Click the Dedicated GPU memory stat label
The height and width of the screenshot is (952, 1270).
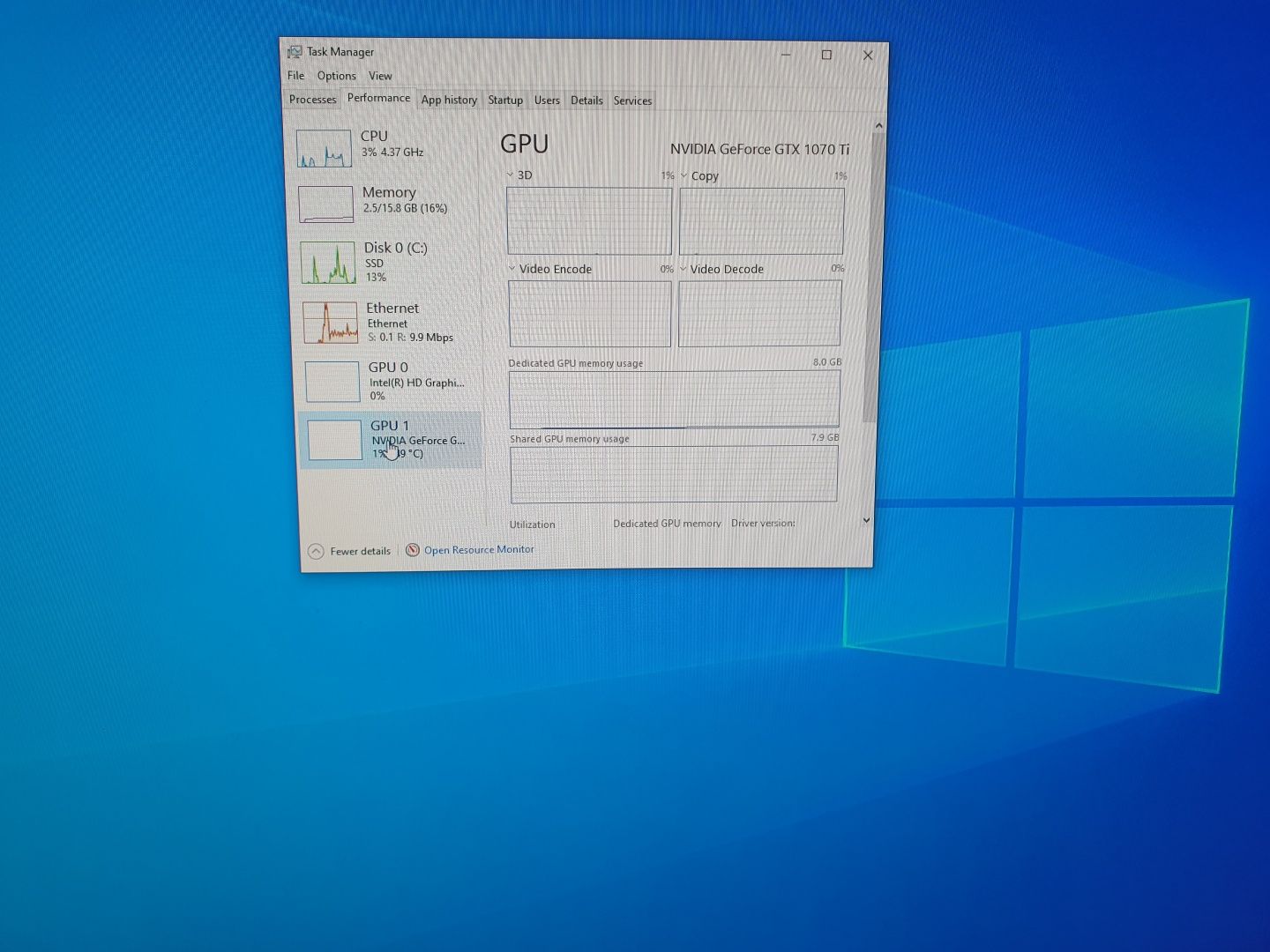pyautogui.click(x=667, y=524)
